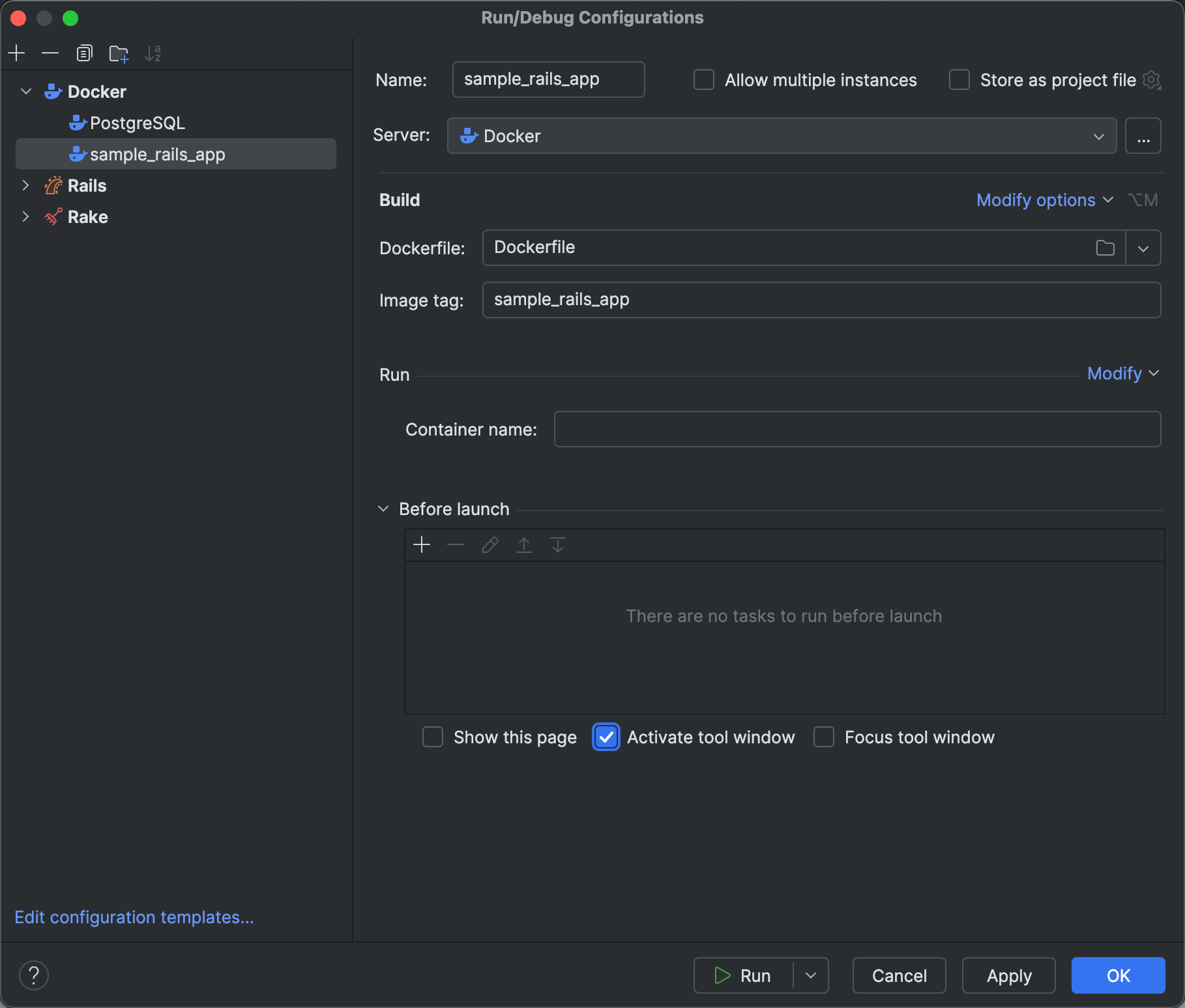Viewport: 1185px width, 1008px height.
Task: Click the Rake icon in the tree
Action: (53, 217)
